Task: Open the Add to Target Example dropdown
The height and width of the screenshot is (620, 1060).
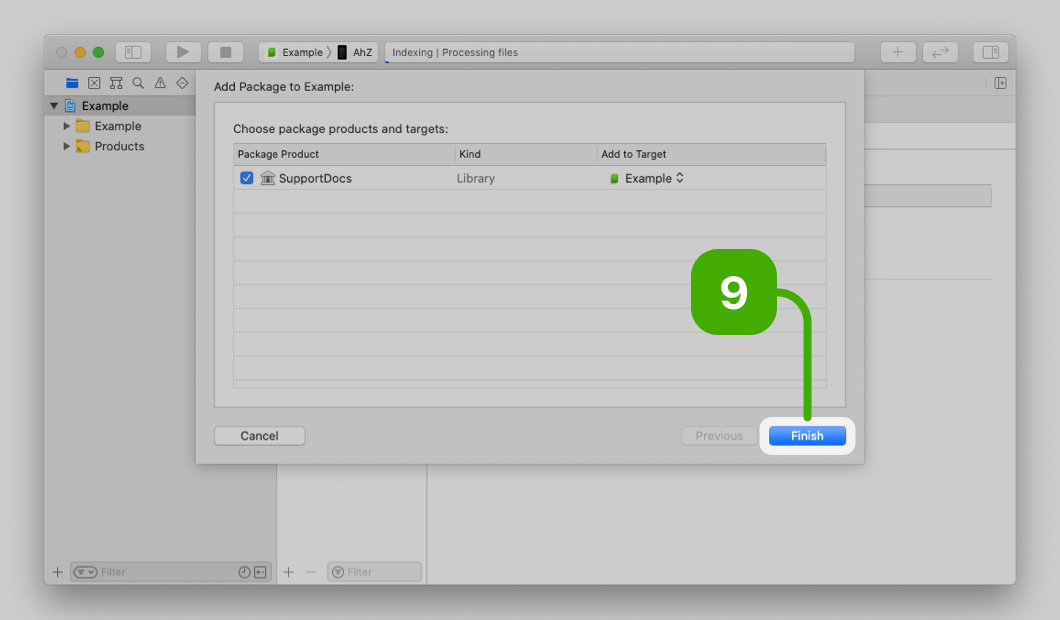Action: point(648,178)
